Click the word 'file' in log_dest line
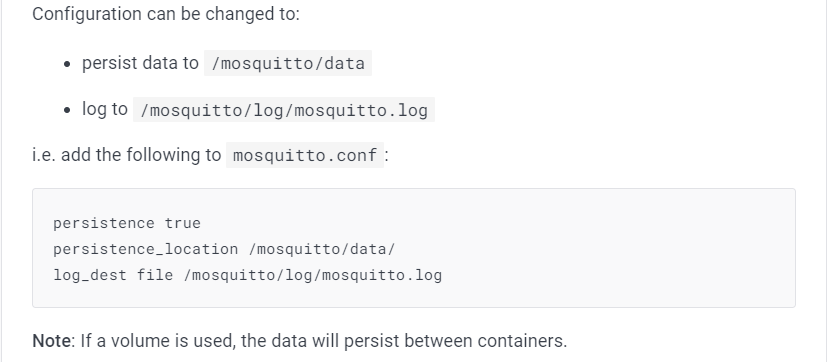The height and width of the screenshot is (362, 827). point(155,275)
